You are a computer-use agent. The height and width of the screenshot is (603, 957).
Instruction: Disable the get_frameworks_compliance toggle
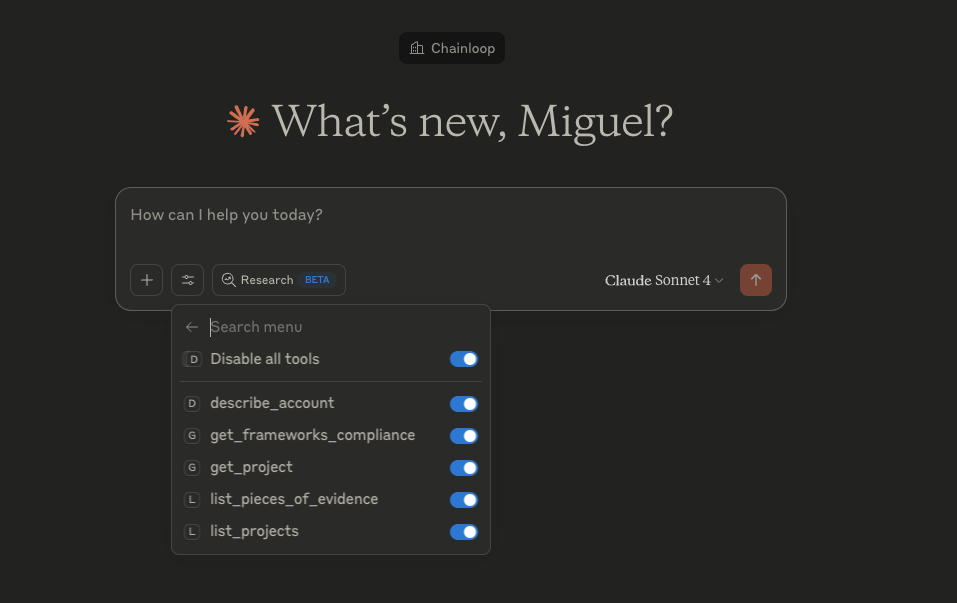464,436
